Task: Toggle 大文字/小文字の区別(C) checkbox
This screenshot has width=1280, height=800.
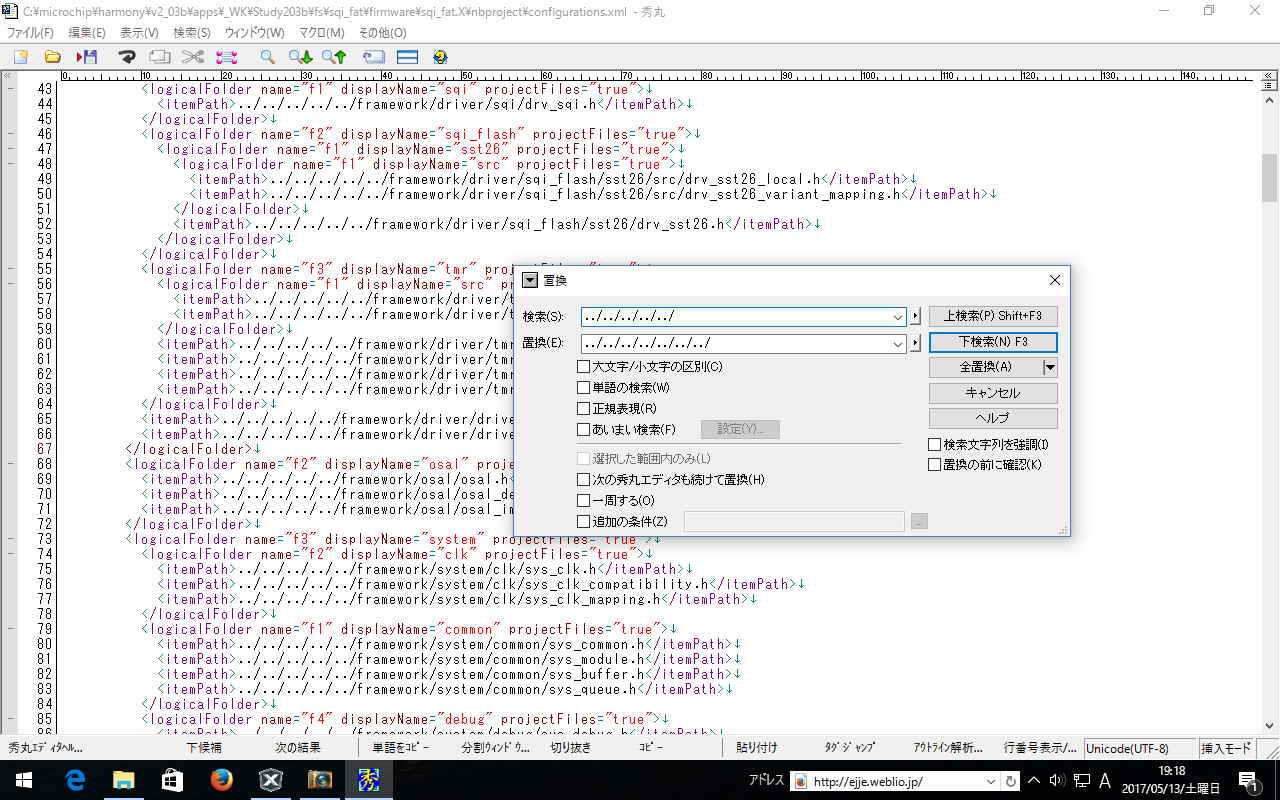Action: coord(584,367)
